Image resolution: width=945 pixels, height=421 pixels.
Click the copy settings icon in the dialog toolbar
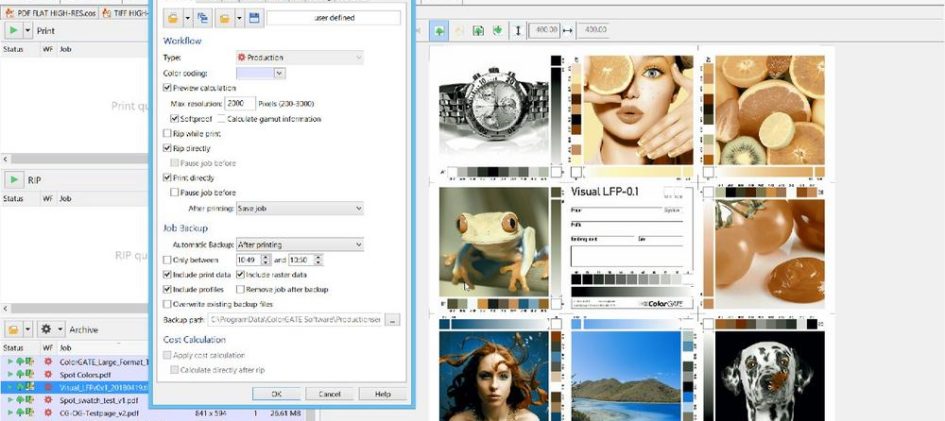tap(202, 18)
